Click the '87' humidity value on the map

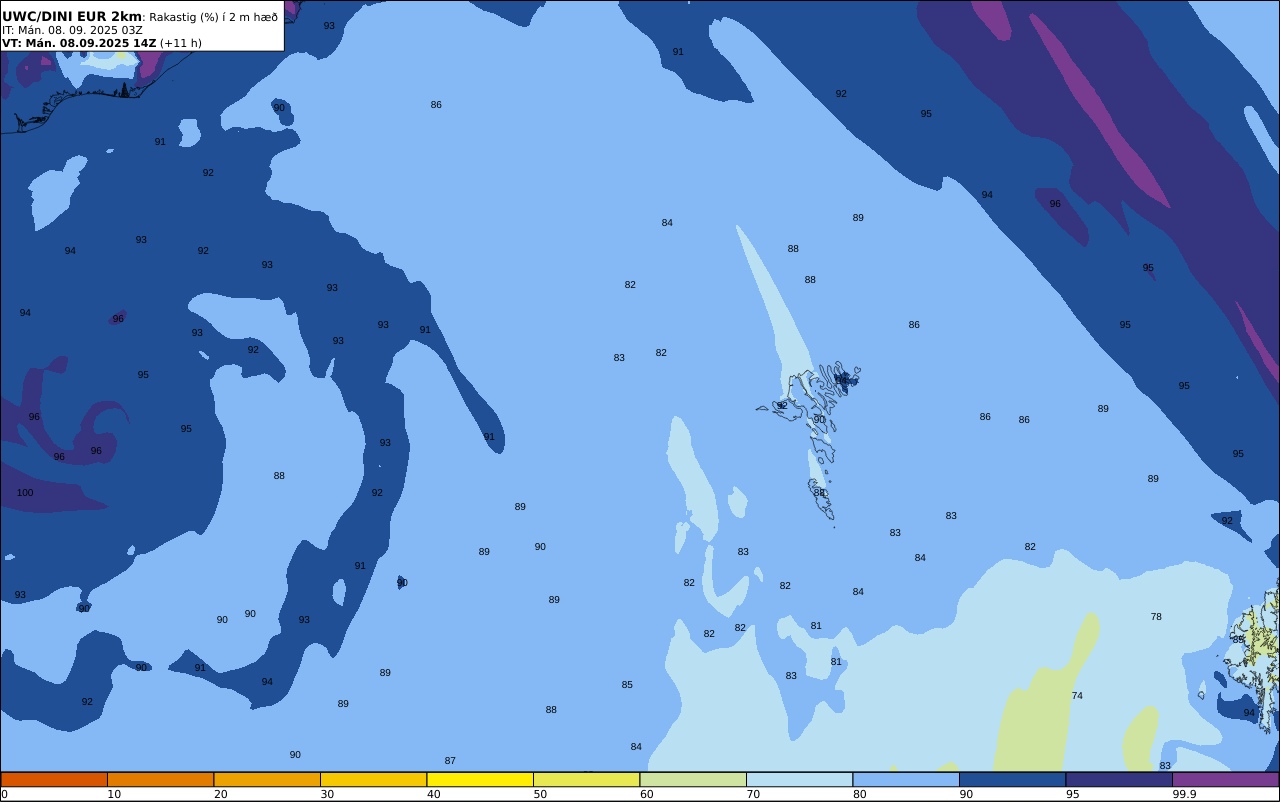pyautogui.click(x=450, y=761)
